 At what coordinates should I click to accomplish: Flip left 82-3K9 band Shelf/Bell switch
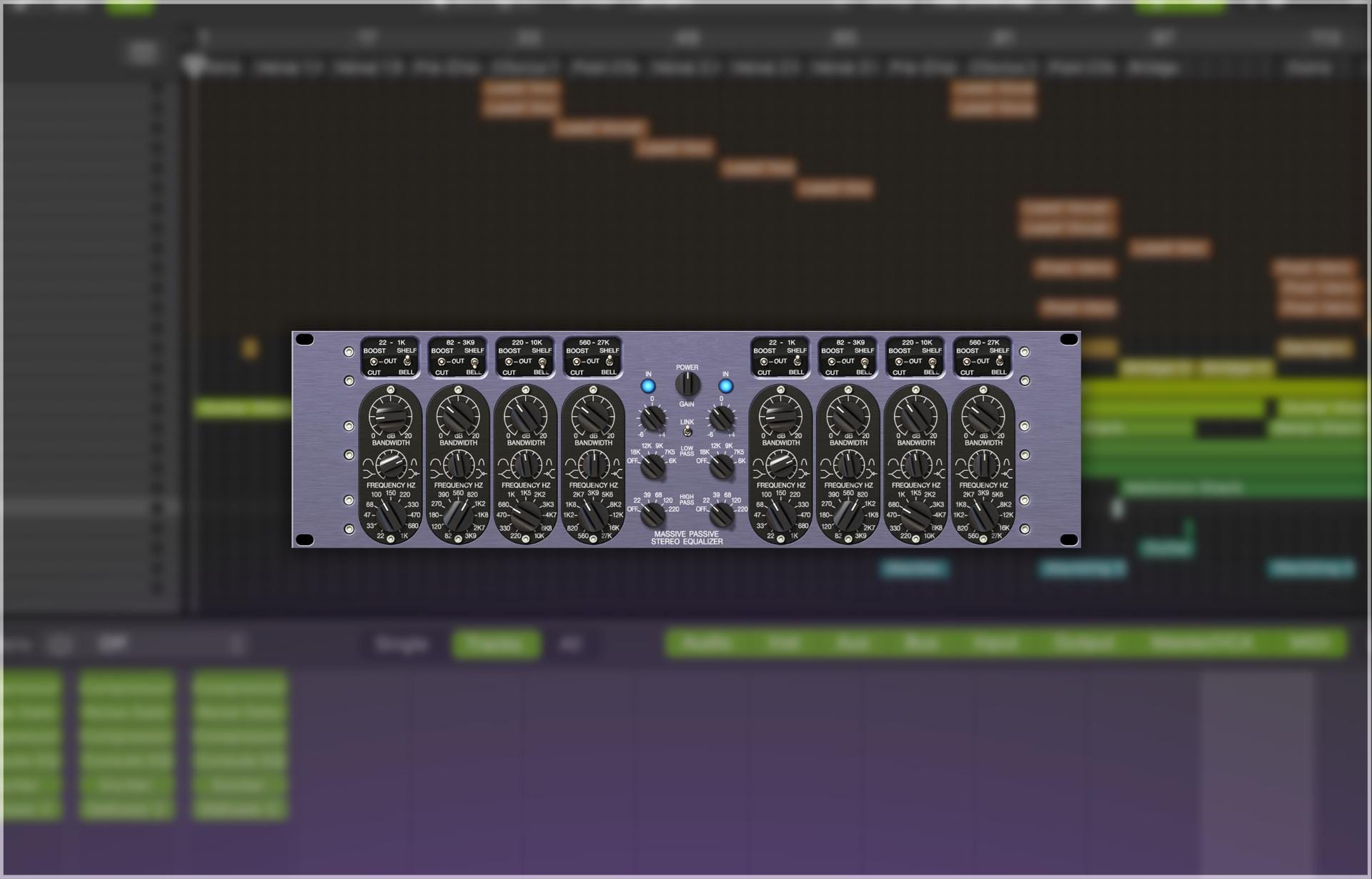[x=474, y=362]
